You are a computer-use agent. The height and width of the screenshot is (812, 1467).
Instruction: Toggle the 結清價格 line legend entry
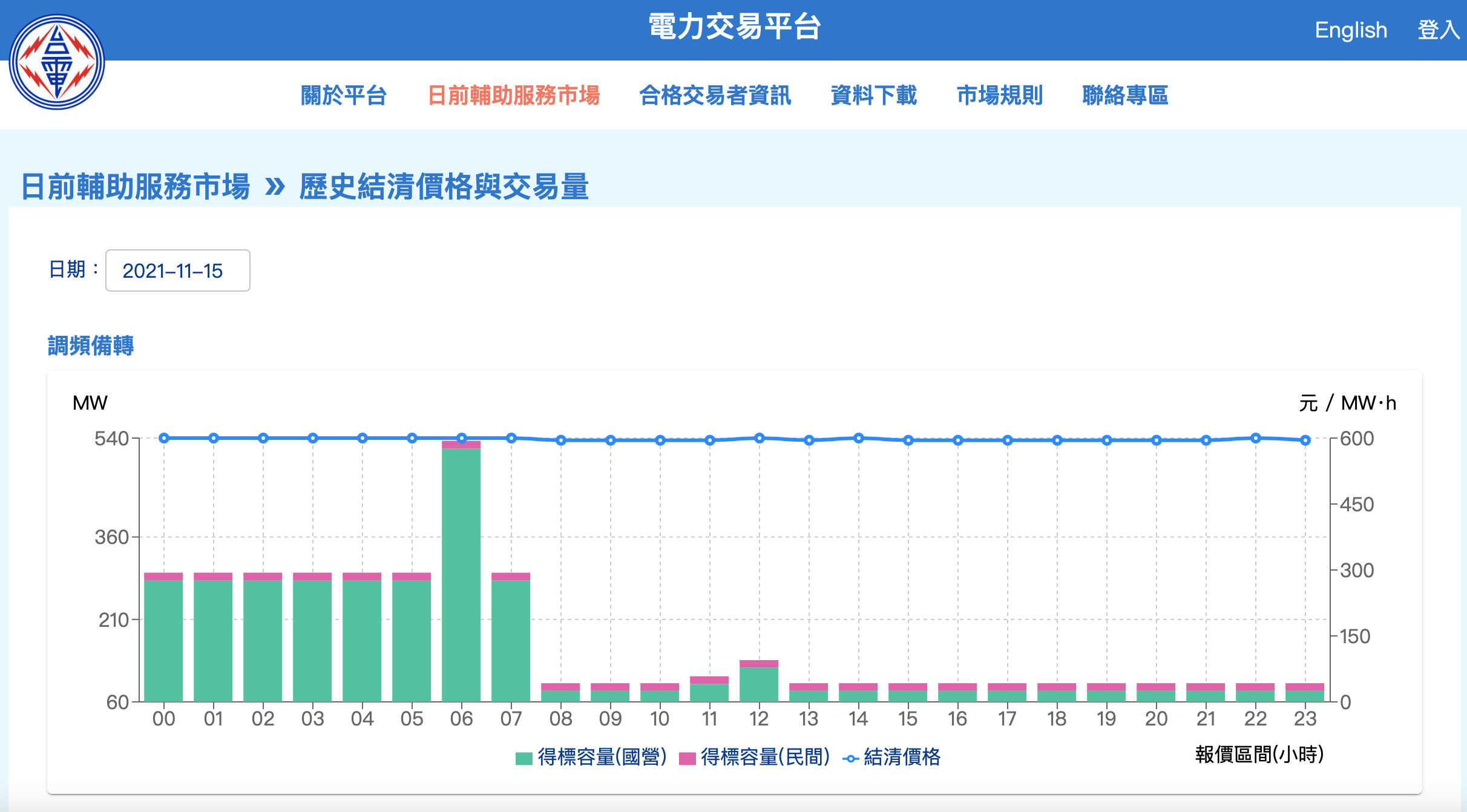[892, 757]
